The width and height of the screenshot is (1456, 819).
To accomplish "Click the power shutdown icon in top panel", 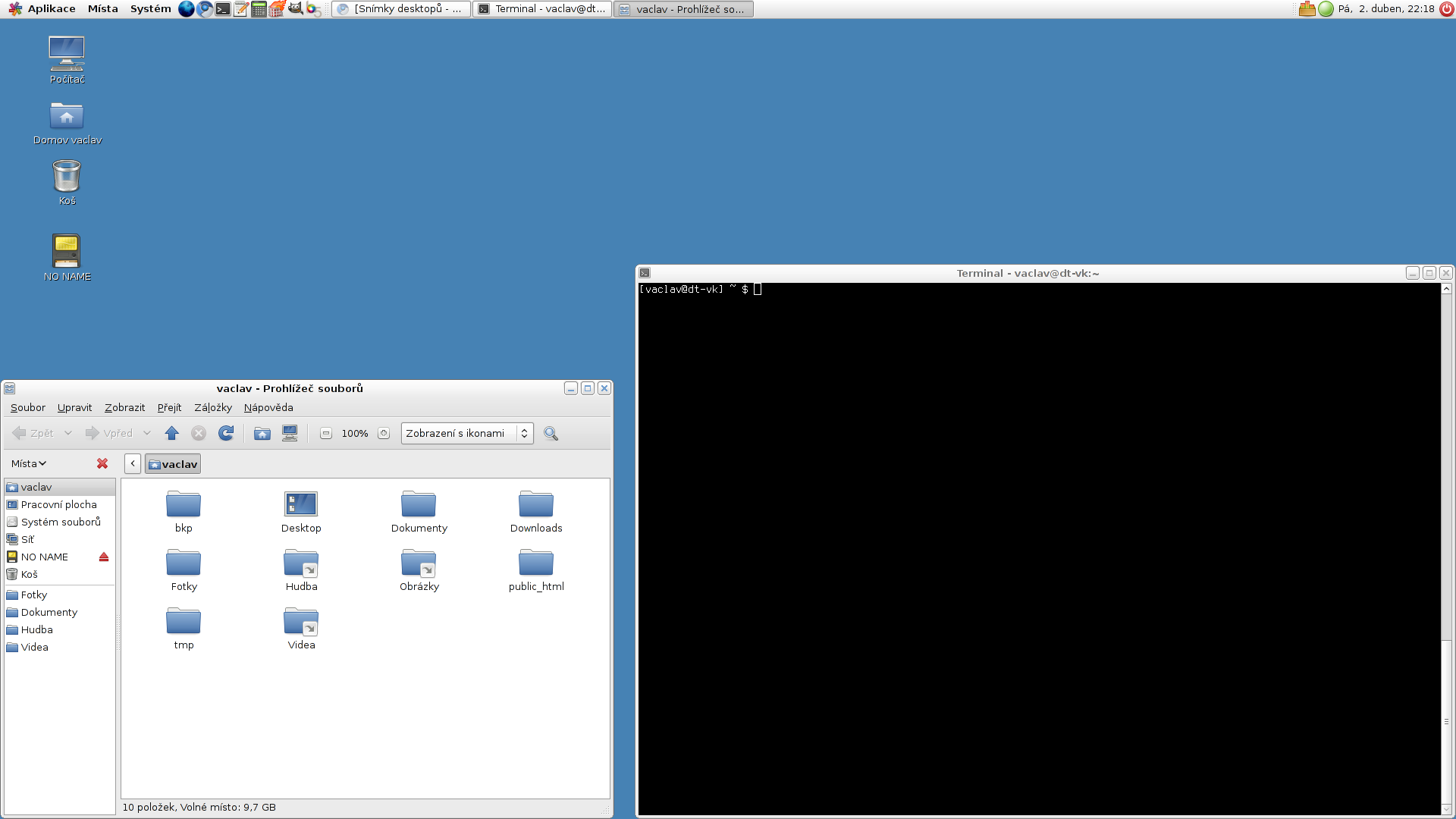I will 1446,9.
